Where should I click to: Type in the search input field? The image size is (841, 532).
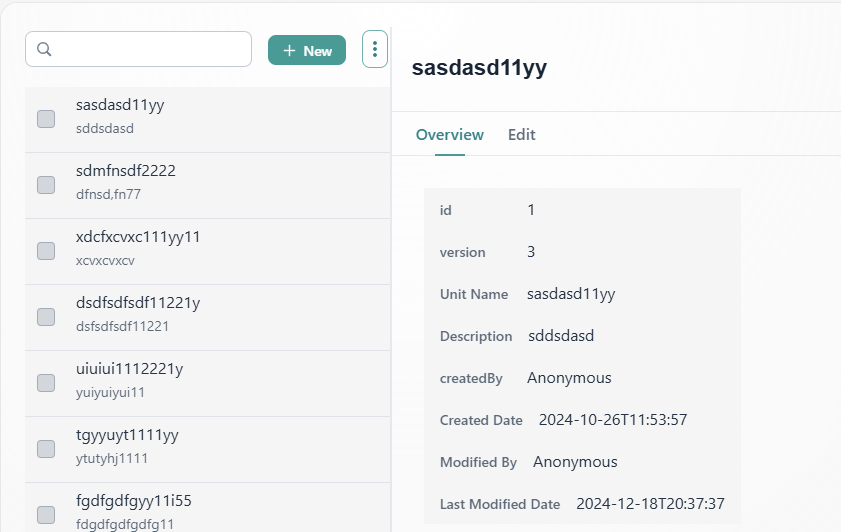pyautogui.click(x=150, y=49)
